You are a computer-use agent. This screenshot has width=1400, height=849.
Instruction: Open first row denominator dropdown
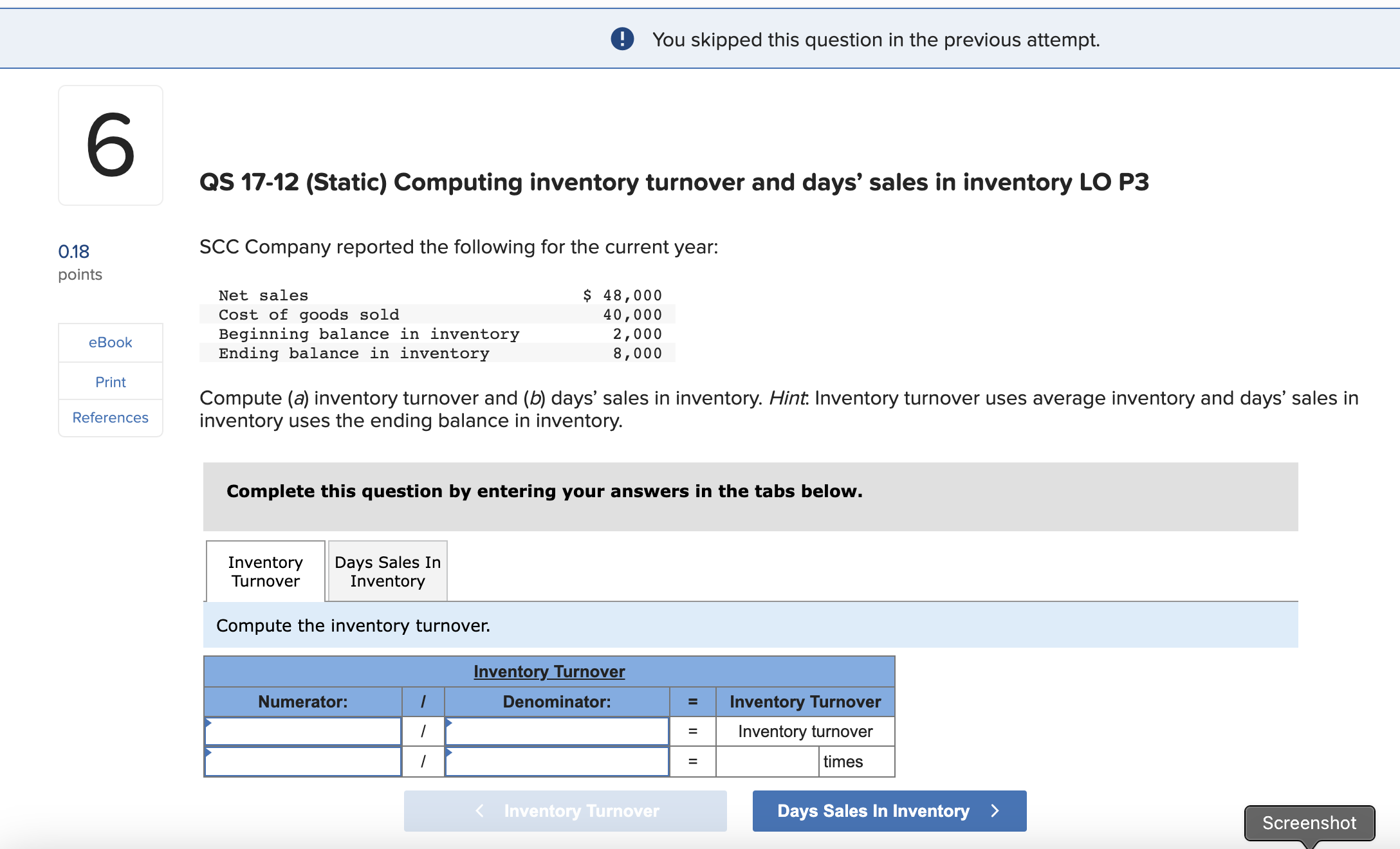pyautogui.click(x=557, y=731)
